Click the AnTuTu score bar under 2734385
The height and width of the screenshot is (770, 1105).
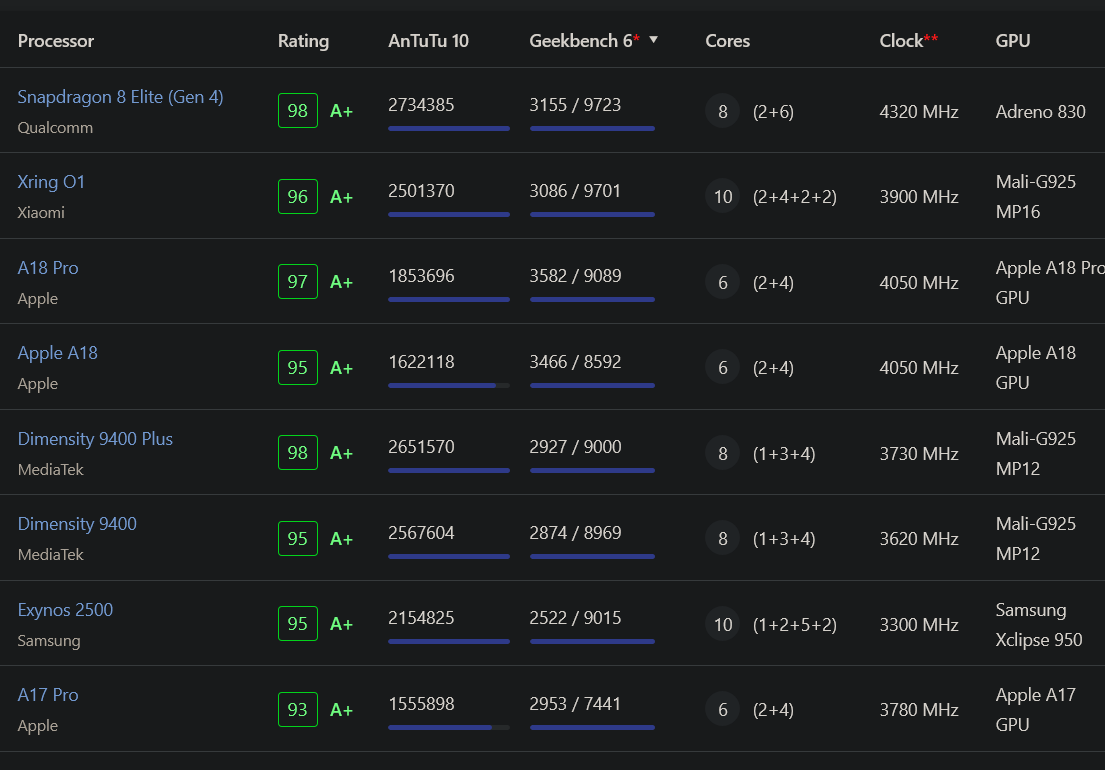pyautogui.click(x=449, y=128)
